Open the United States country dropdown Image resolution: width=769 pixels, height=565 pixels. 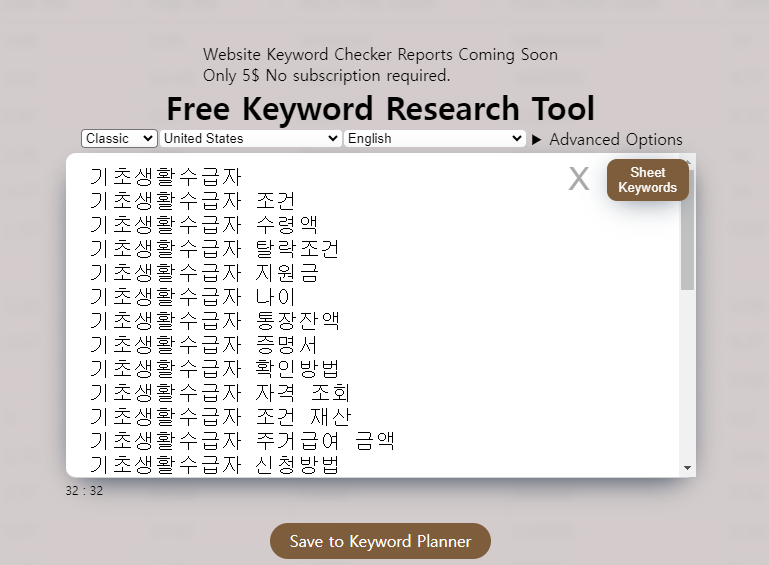tap(250, 138)
